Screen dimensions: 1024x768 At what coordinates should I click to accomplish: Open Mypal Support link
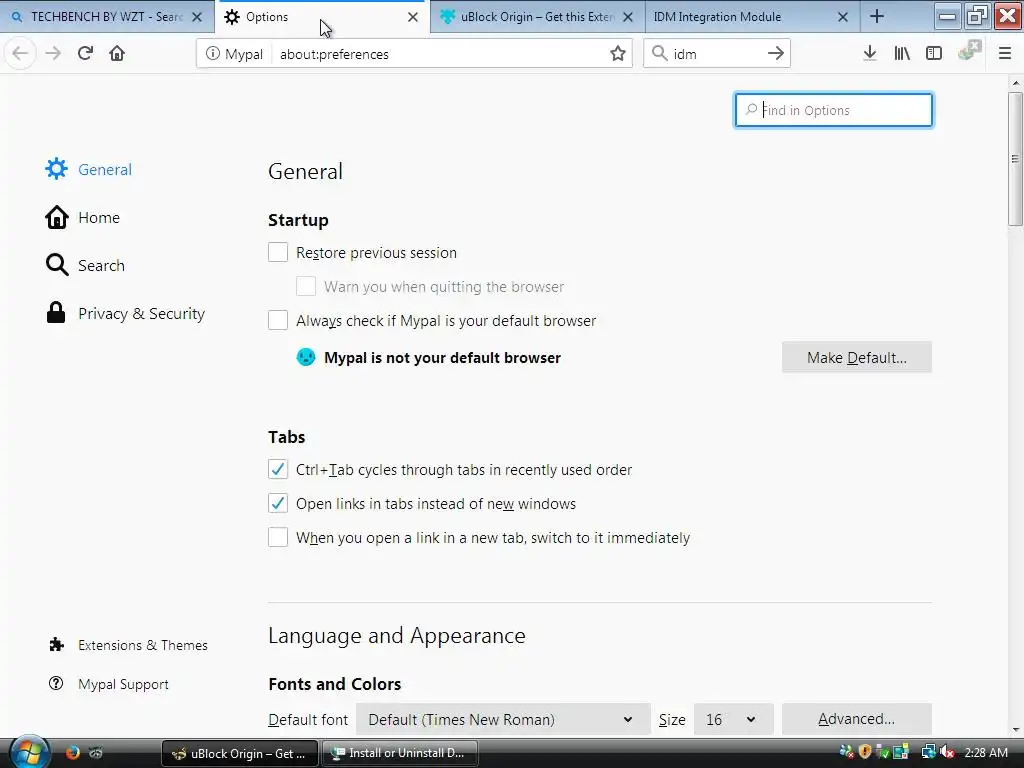tap(109, 684)
